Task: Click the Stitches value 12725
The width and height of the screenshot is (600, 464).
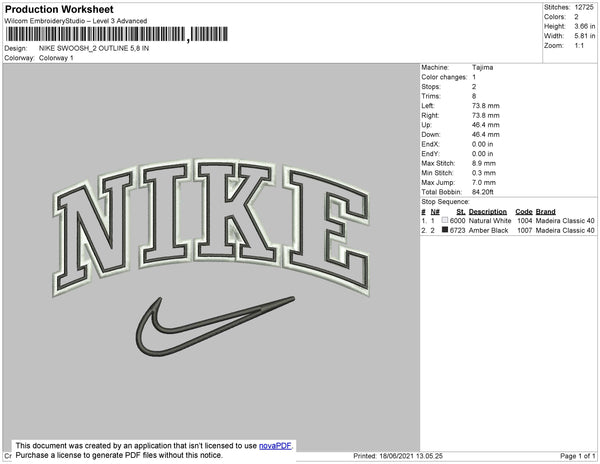Action: pyautogui.click(x=584, y=7)
